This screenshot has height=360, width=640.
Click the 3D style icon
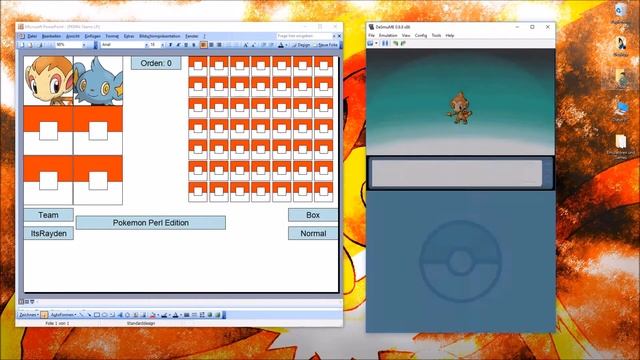[218, 315]
